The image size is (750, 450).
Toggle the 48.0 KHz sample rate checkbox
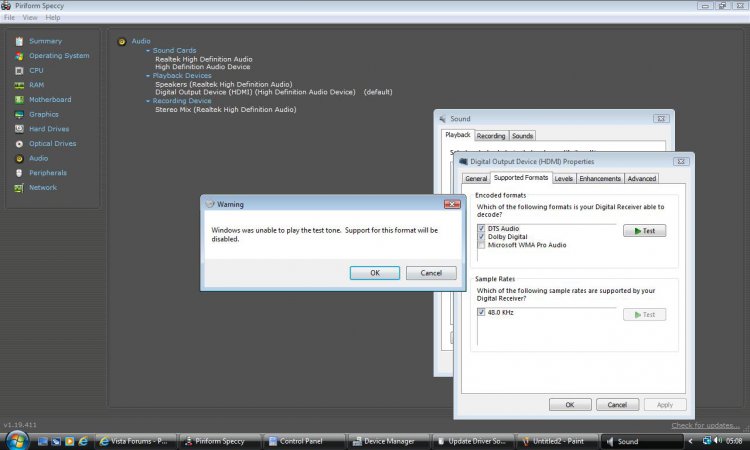click(x=481, y=312)
